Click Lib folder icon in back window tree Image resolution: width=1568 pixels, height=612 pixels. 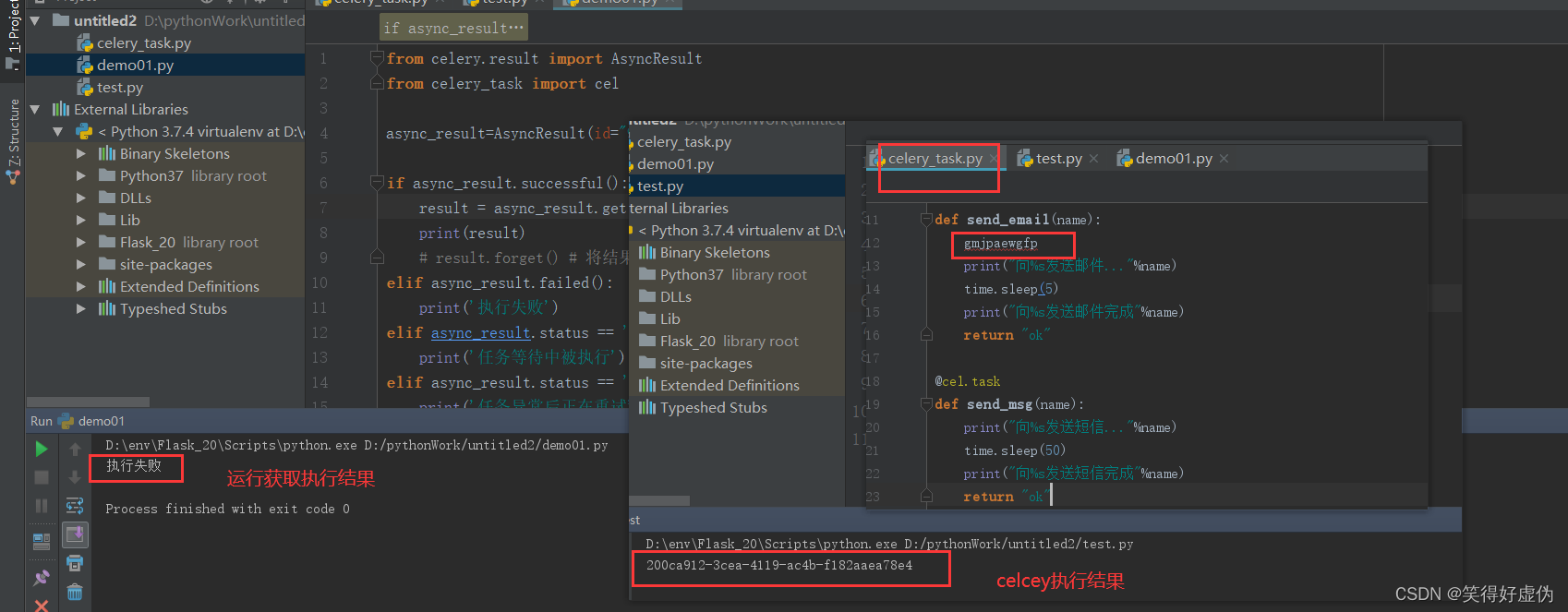point(107,220)
